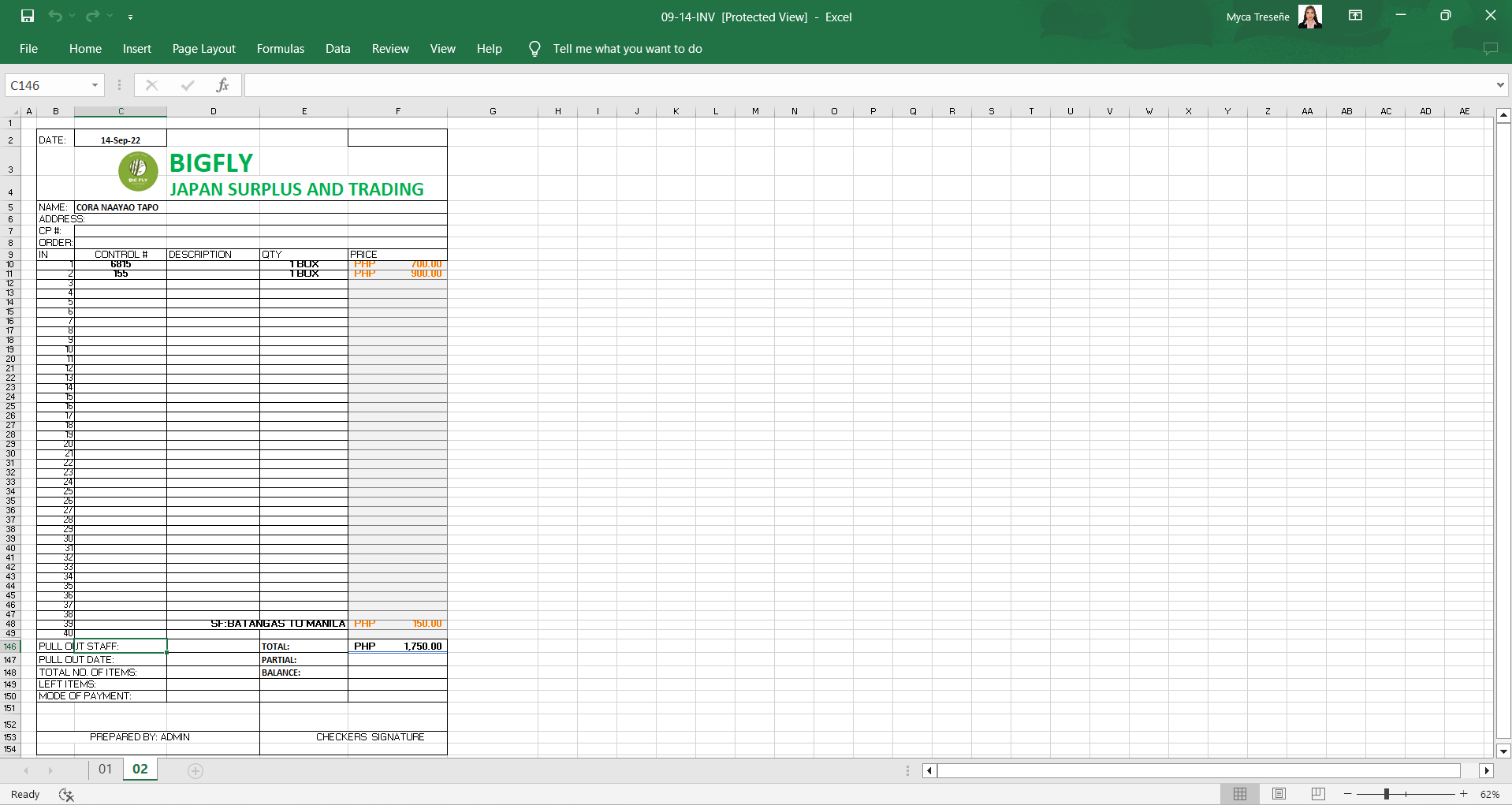This screenshot has height=805, width=1512.
Task: Click the zoom slider handle
Action: click(1386, 794)
